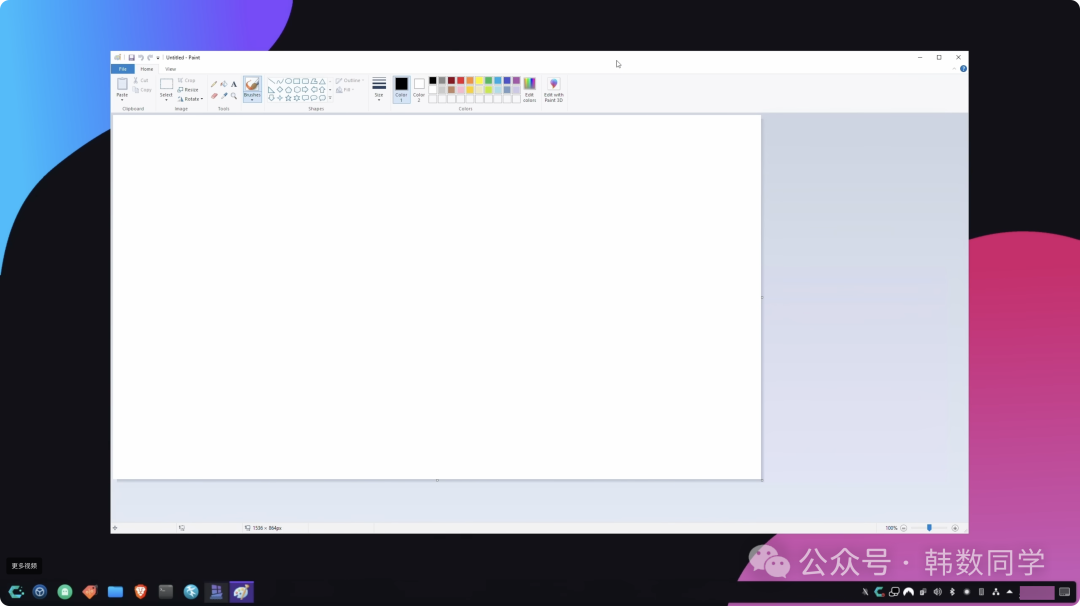The width and height of the screenshot is (1080, 606).
Task: Select the Pencil tool
Action: 214,83
